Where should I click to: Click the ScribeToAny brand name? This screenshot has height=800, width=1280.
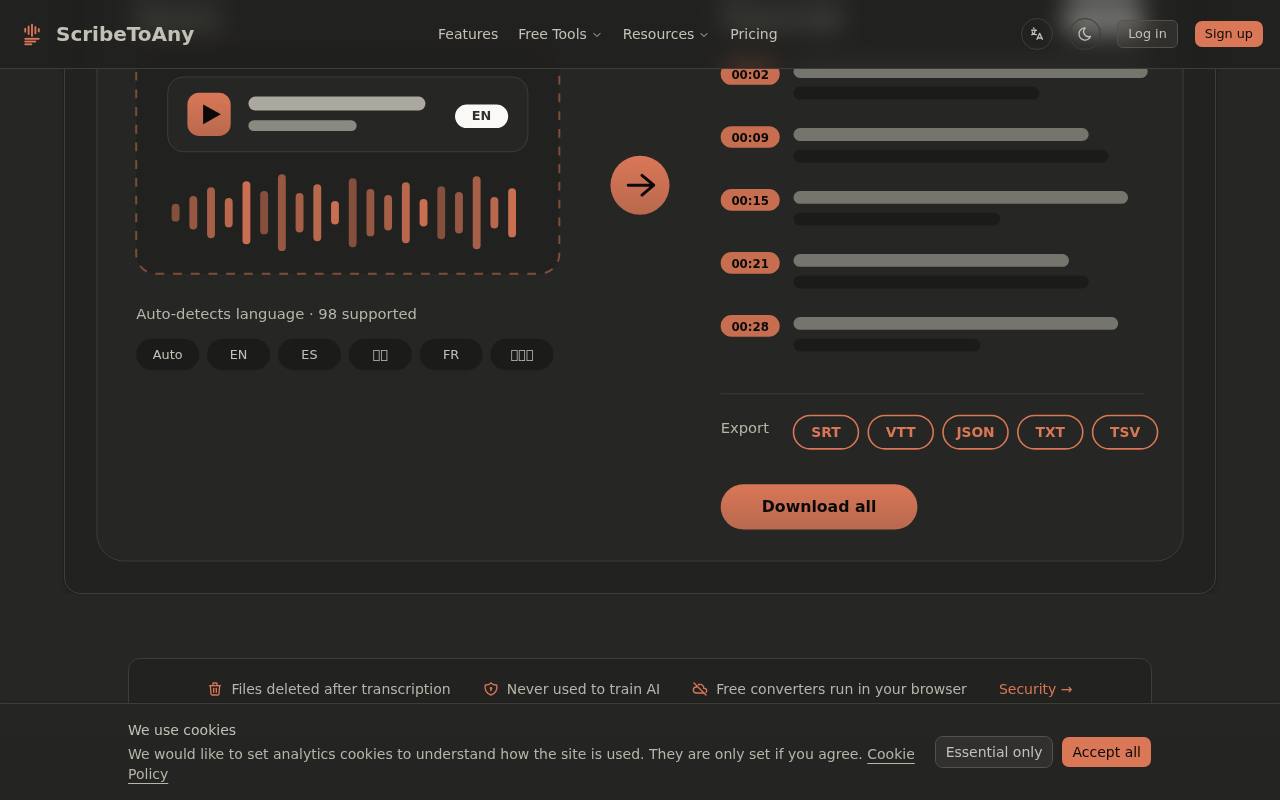(x=125, y=34)
